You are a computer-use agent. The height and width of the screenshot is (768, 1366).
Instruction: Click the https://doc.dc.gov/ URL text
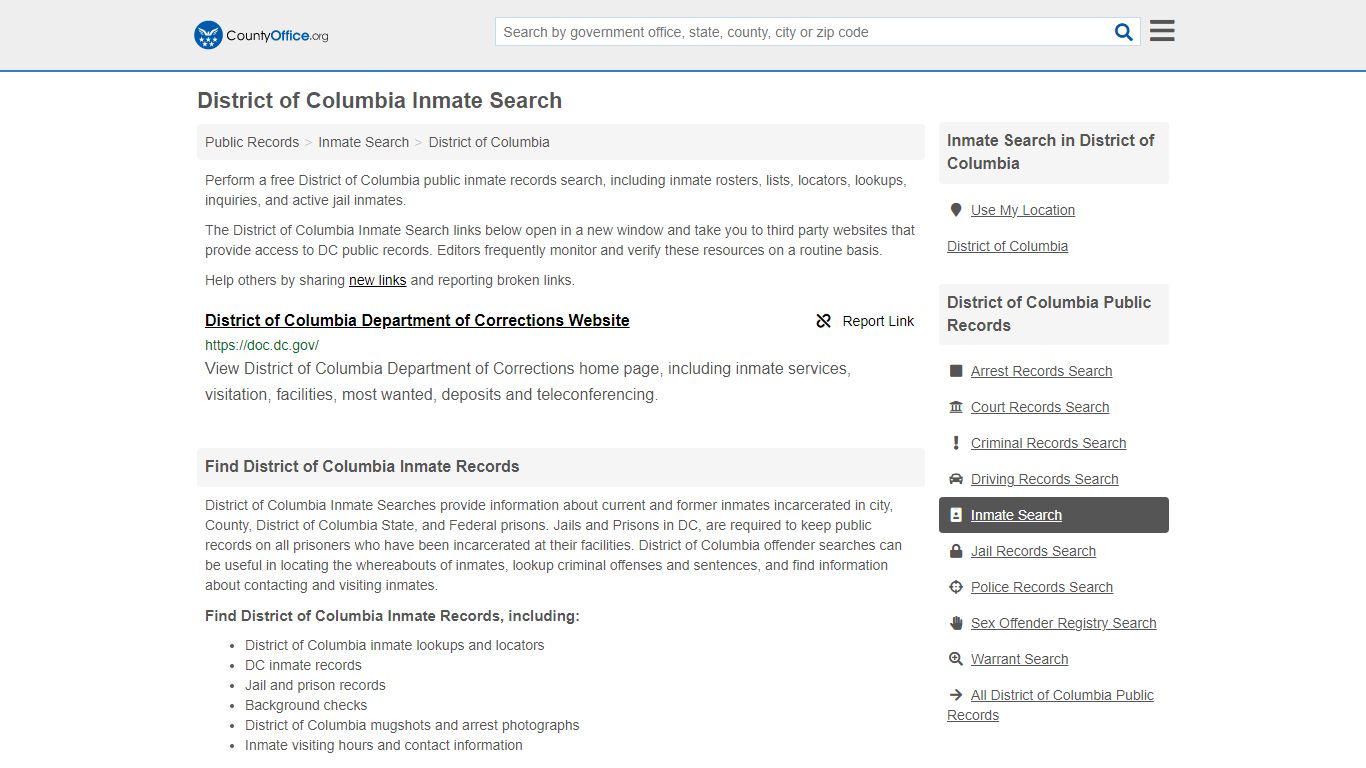[262, 345]
